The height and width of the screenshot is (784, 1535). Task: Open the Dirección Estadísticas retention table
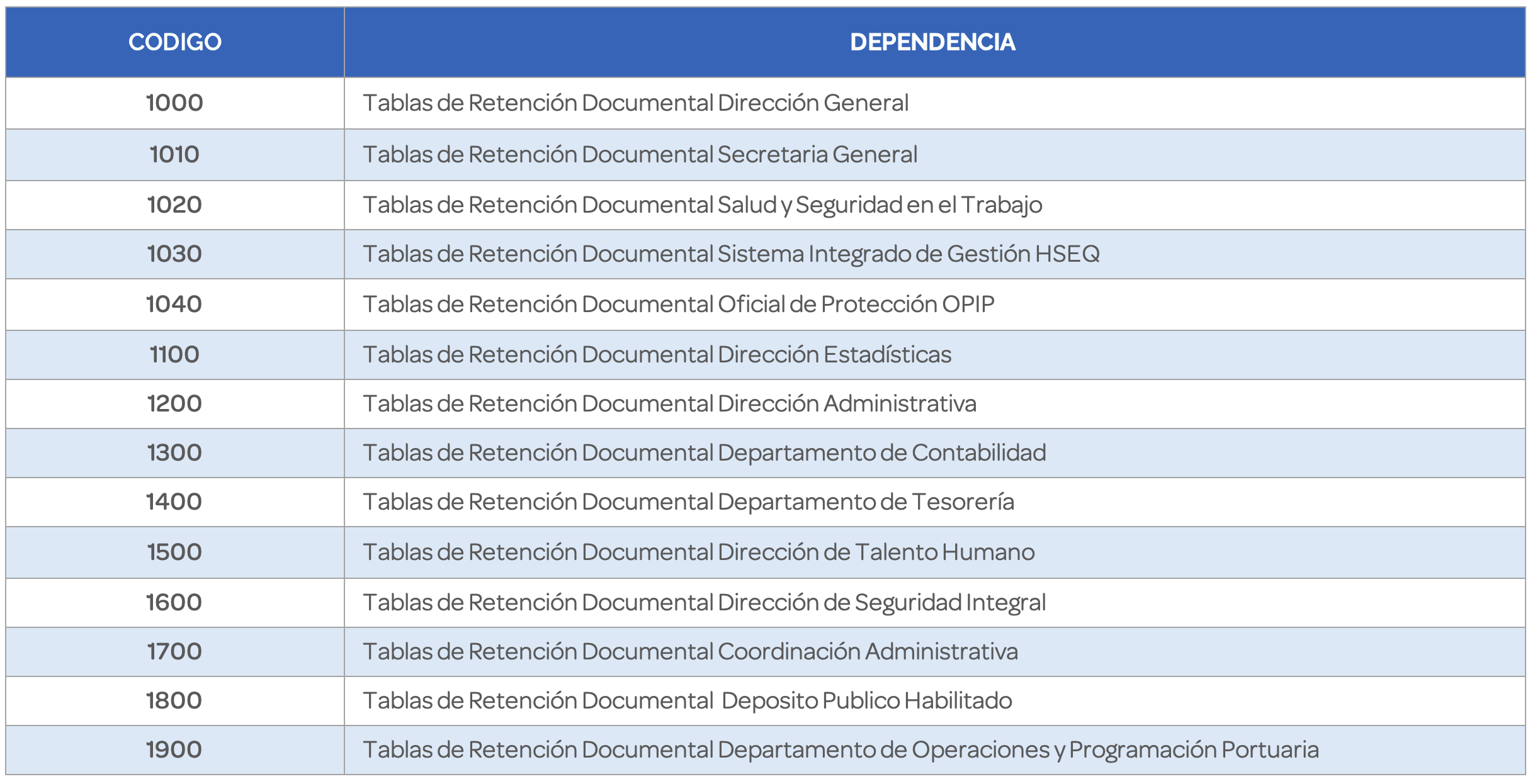[x=657, y=355]
